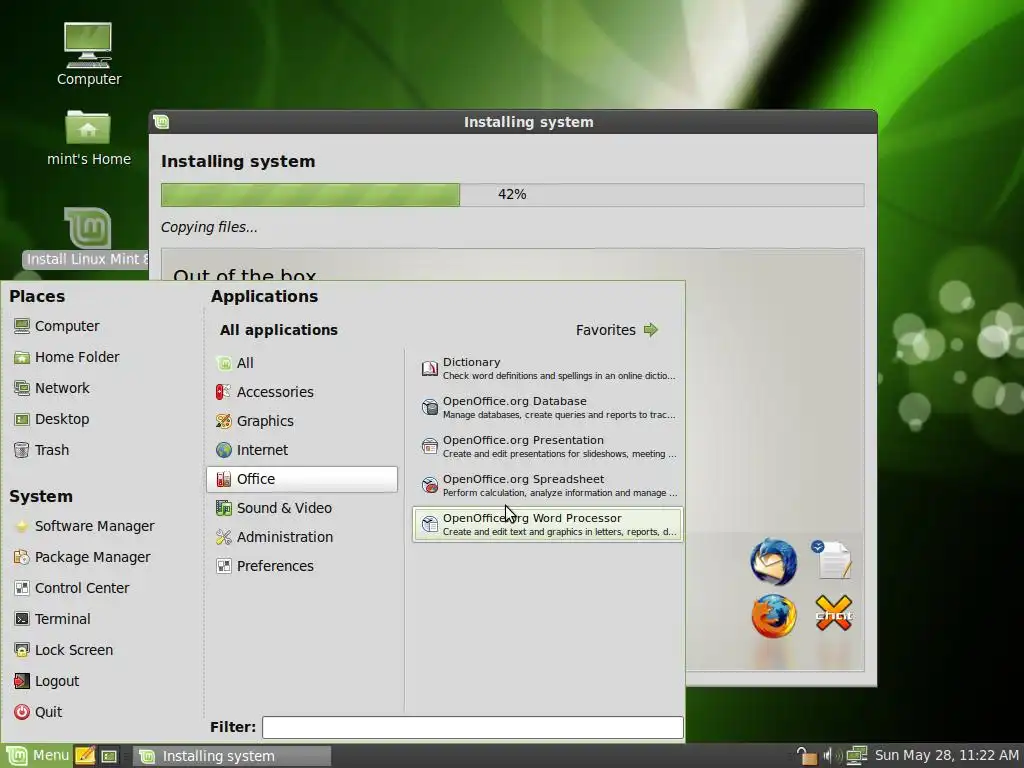Switch to Favorites view
The height and width of the screenshot is (768, 1024).
click(617, 330)
